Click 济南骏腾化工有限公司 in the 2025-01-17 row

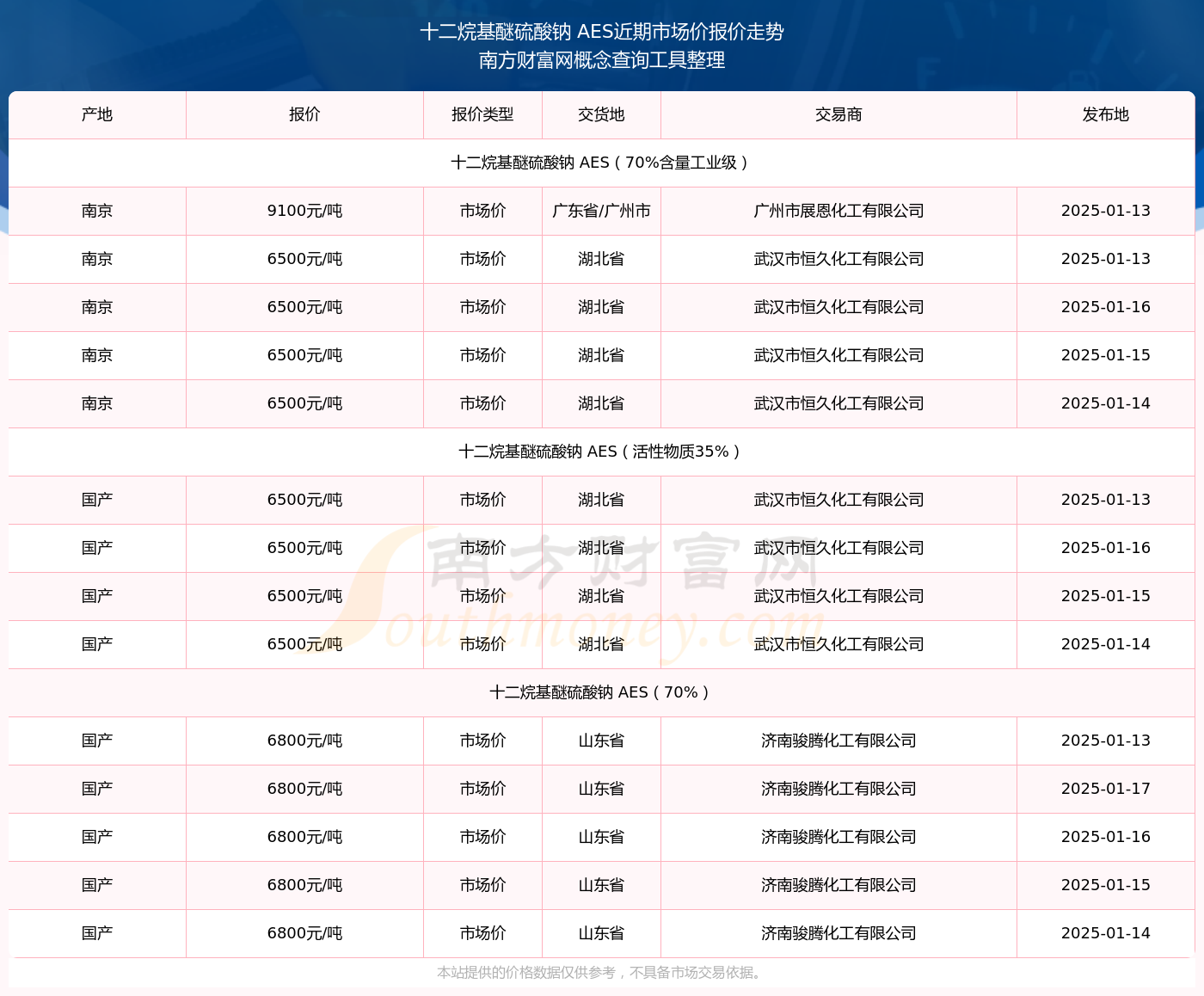point(838,789)
